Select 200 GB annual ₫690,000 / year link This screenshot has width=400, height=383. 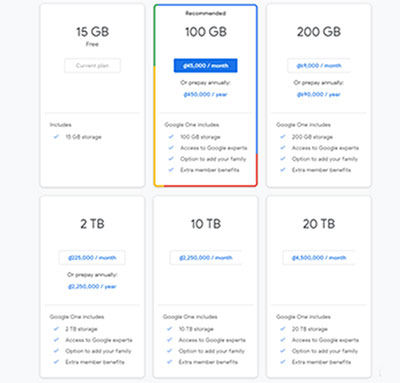[319, 95]
